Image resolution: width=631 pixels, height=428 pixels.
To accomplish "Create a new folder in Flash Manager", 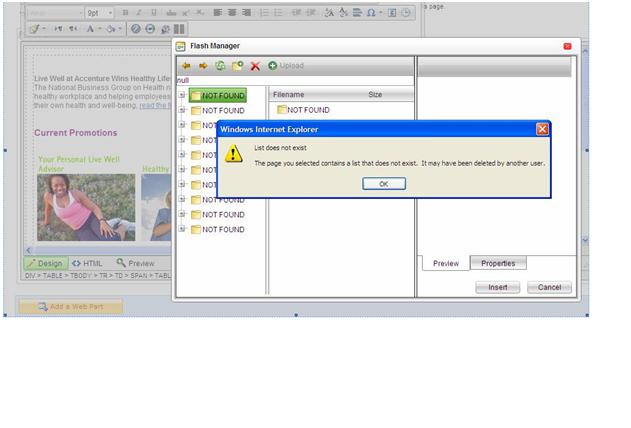I will (237, 66).
